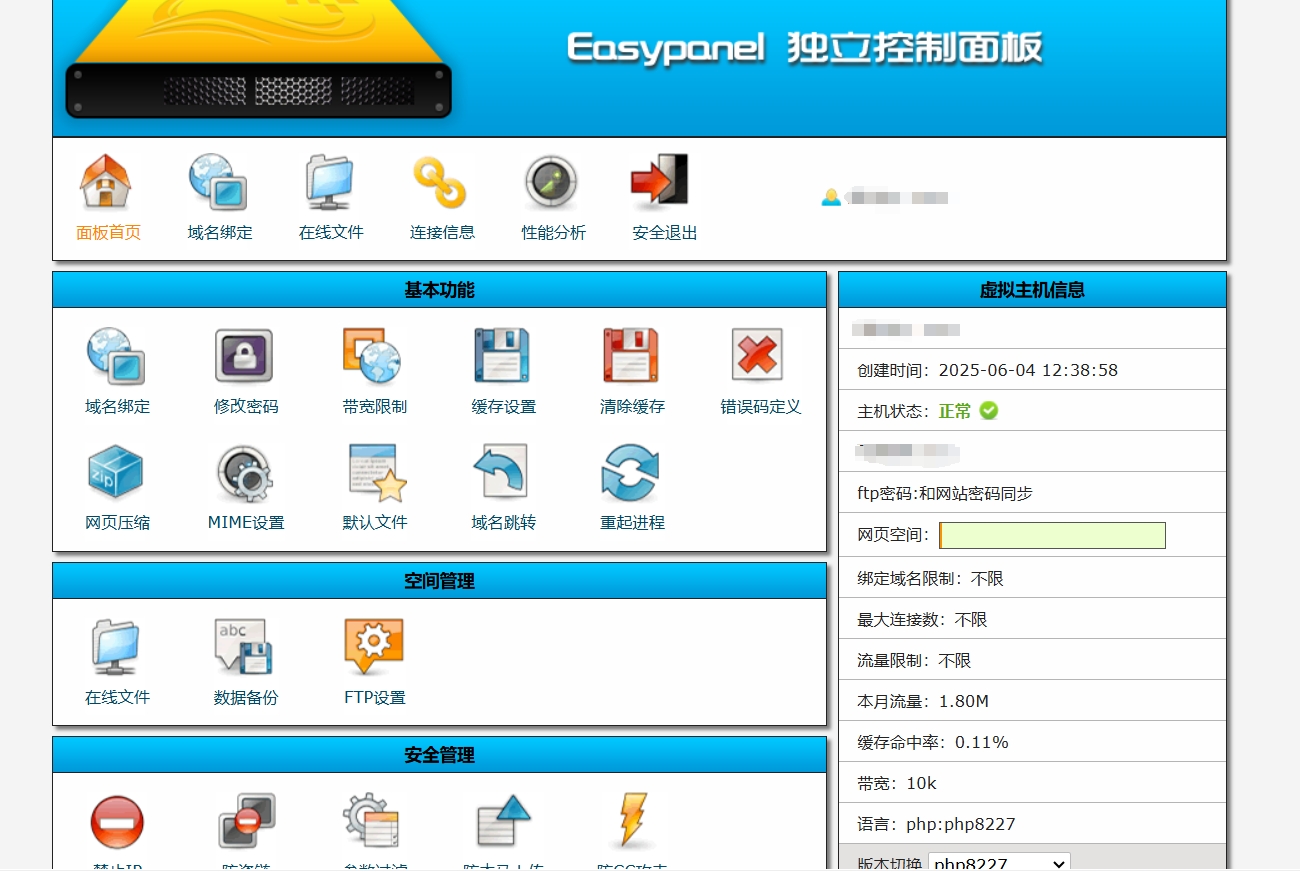
Task: Open 默认文件 star document icon
Action: tap(377, 472)
